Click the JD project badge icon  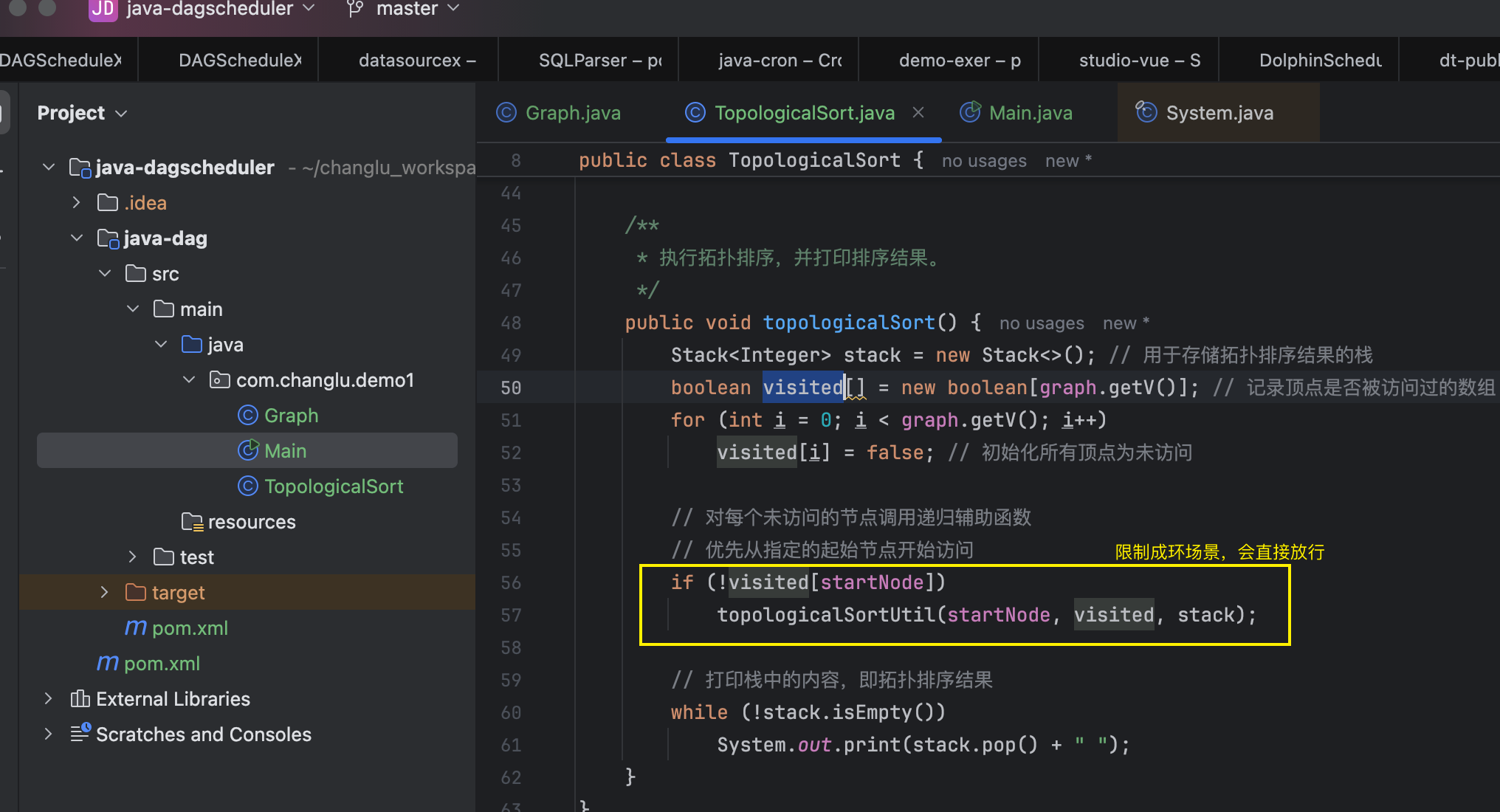[103, 9]
